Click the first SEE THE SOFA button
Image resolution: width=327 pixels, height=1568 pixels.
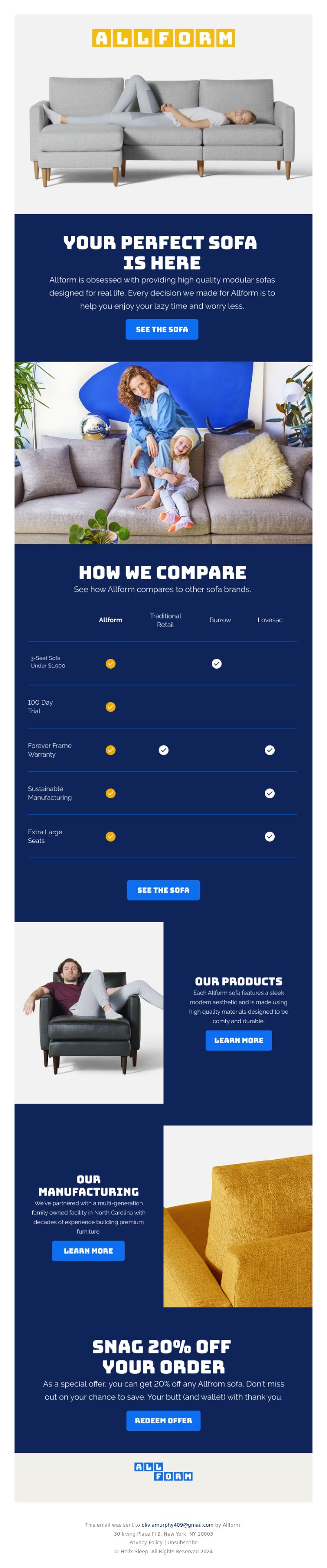coord(162,329)
